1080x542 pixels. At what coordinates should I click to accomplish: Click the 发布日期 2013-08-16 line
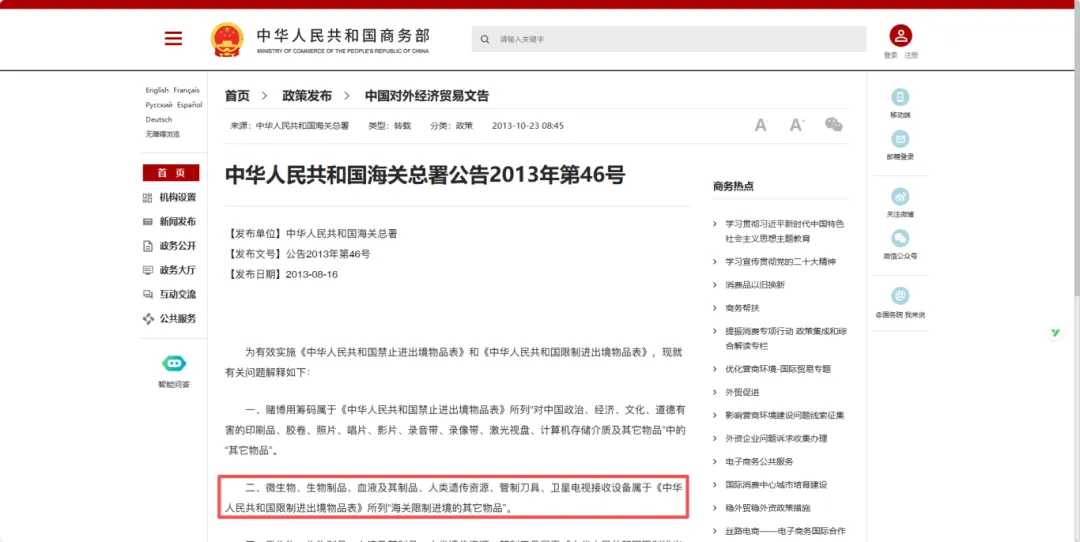tap(282, 274)
